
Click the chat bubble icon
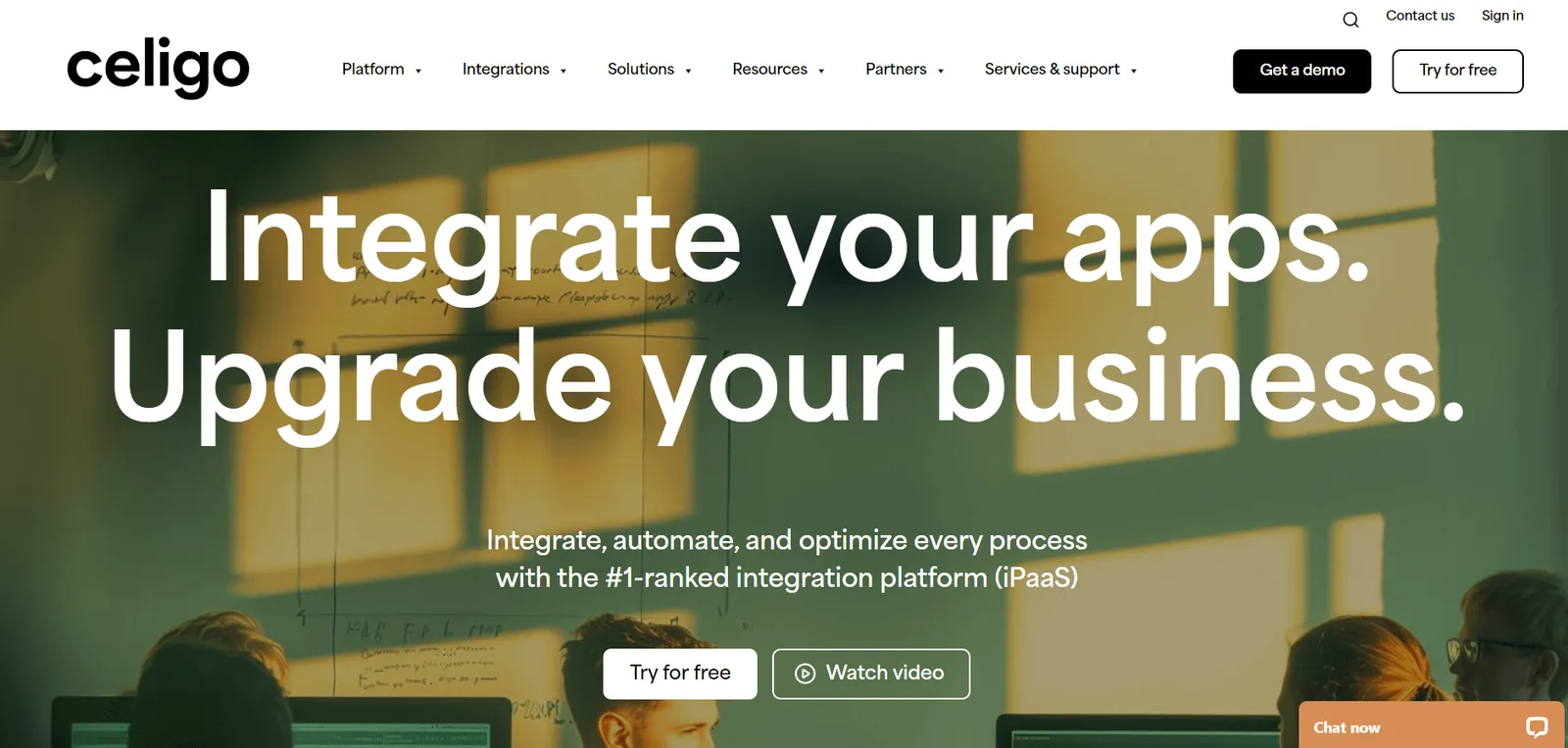click(1536, 726)
